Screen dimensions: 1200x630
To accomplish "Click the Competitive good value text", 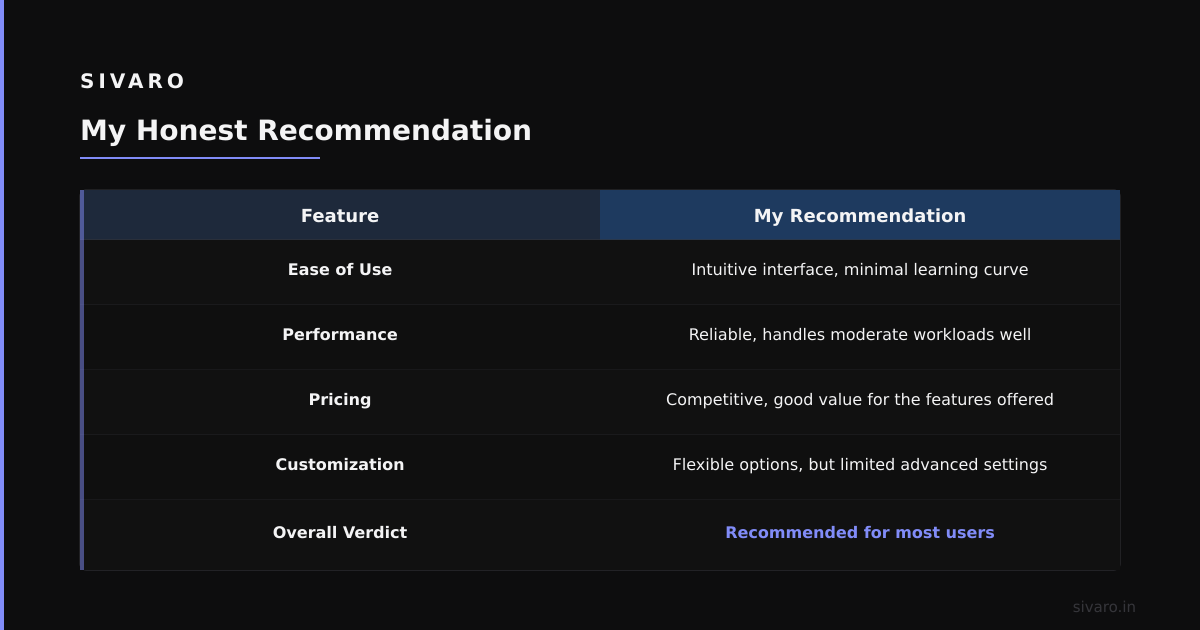I will pos(860,400).
